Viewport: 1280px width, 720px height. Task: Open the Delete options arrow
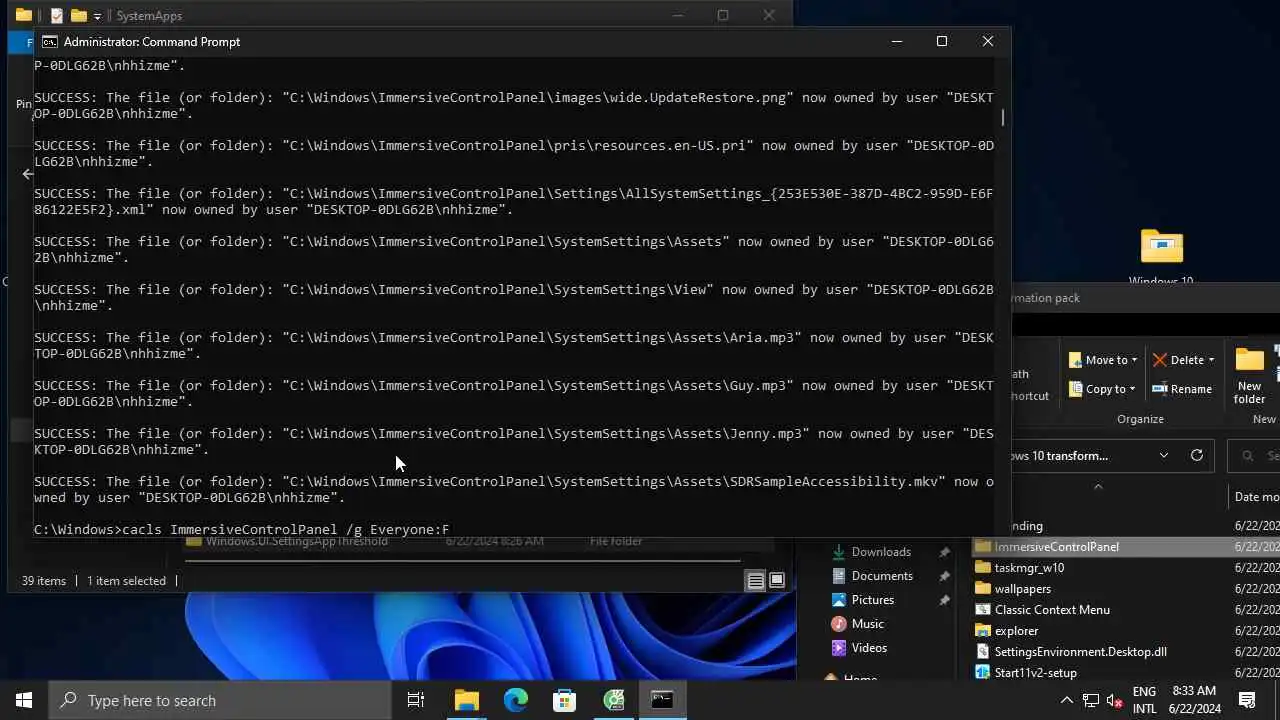point(1211,360)
